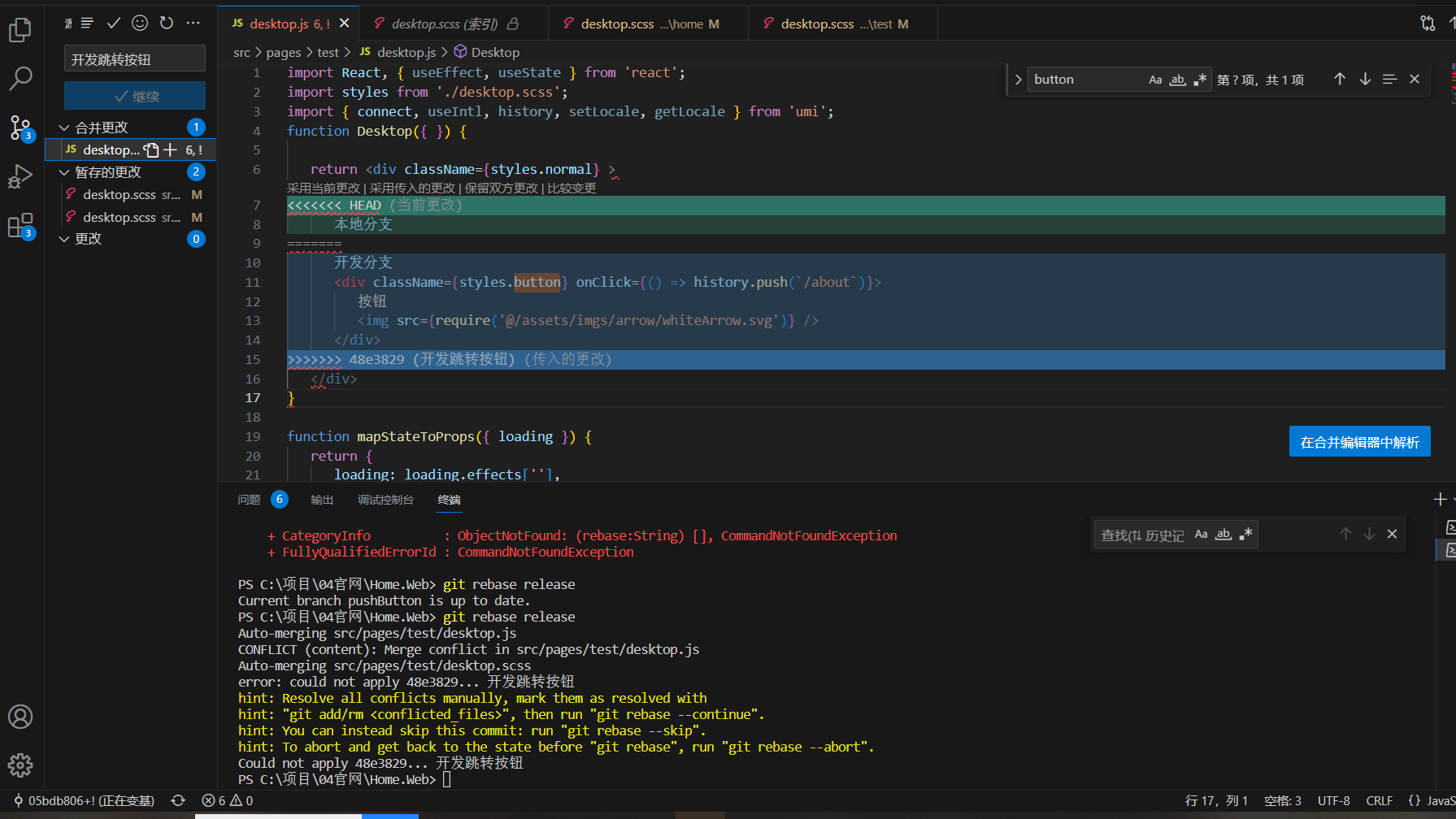Close the terminal find widget
1456x819 pixels.
click(x=1392, y=534)
